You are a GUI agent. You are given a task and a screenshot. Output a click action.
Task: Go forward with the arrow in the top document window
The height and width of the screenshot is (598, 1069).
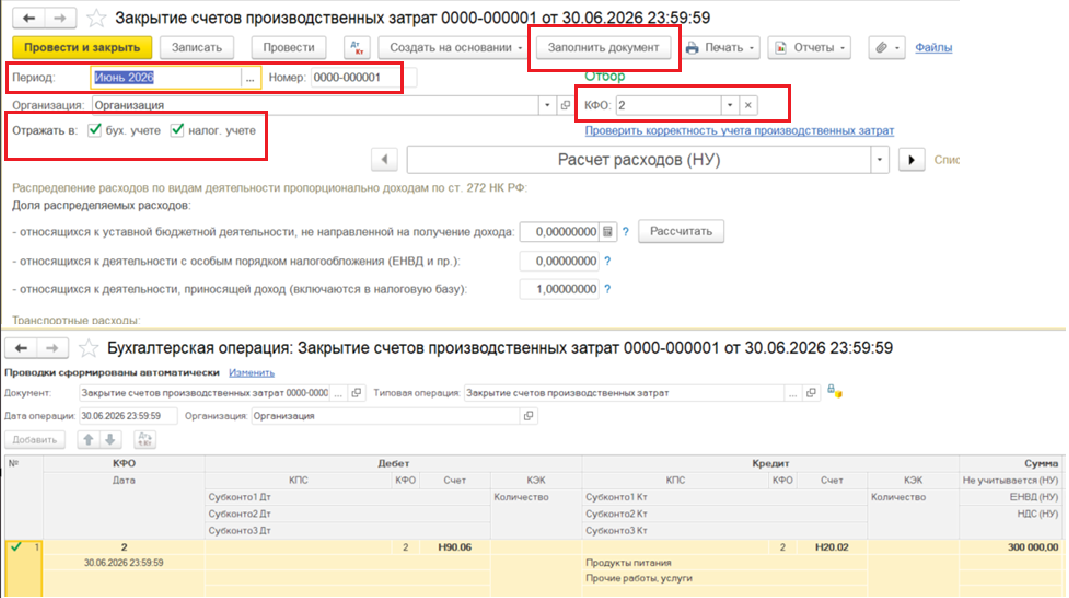60,18
